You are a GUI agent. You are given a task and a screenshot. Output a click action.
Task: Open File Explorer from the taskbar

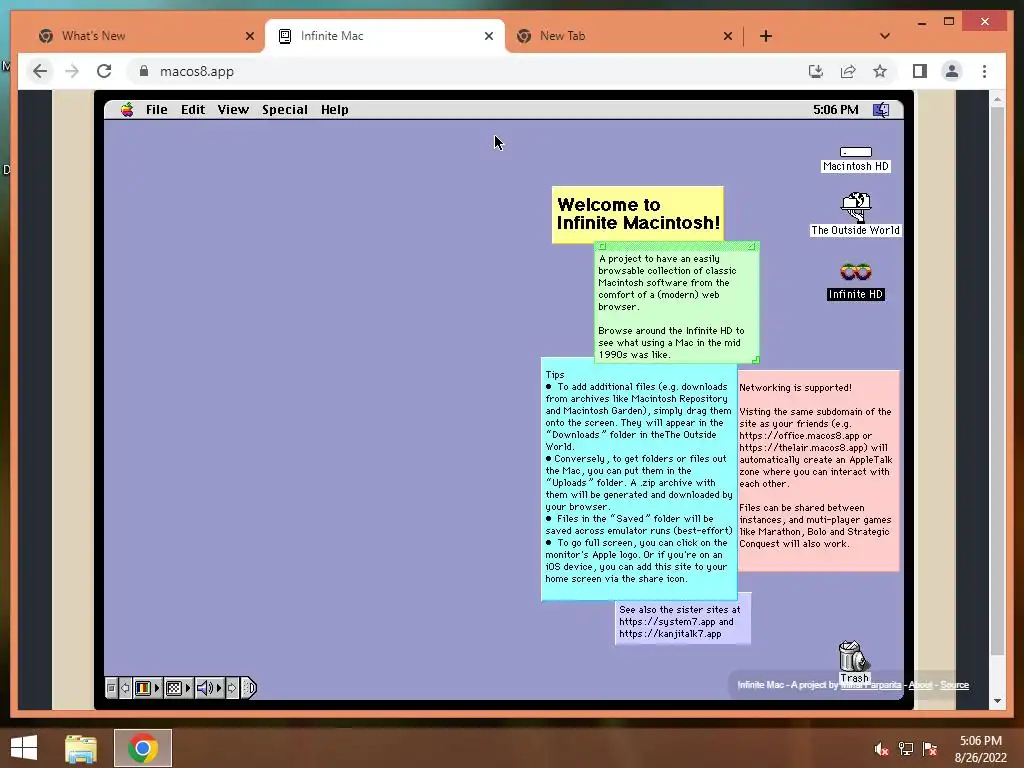81,748
